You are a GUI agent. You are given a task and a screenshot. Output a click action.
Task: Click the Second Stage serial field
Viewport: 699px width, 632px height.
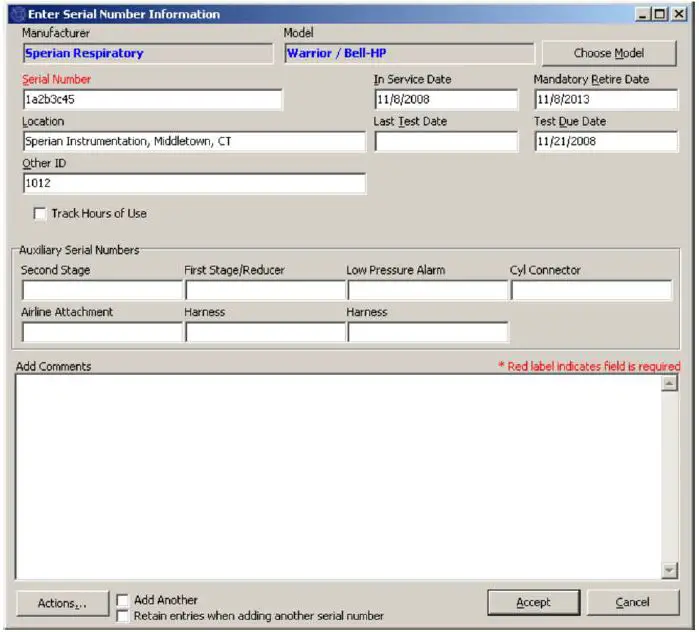pyautogui.click(x=102, y=290)
